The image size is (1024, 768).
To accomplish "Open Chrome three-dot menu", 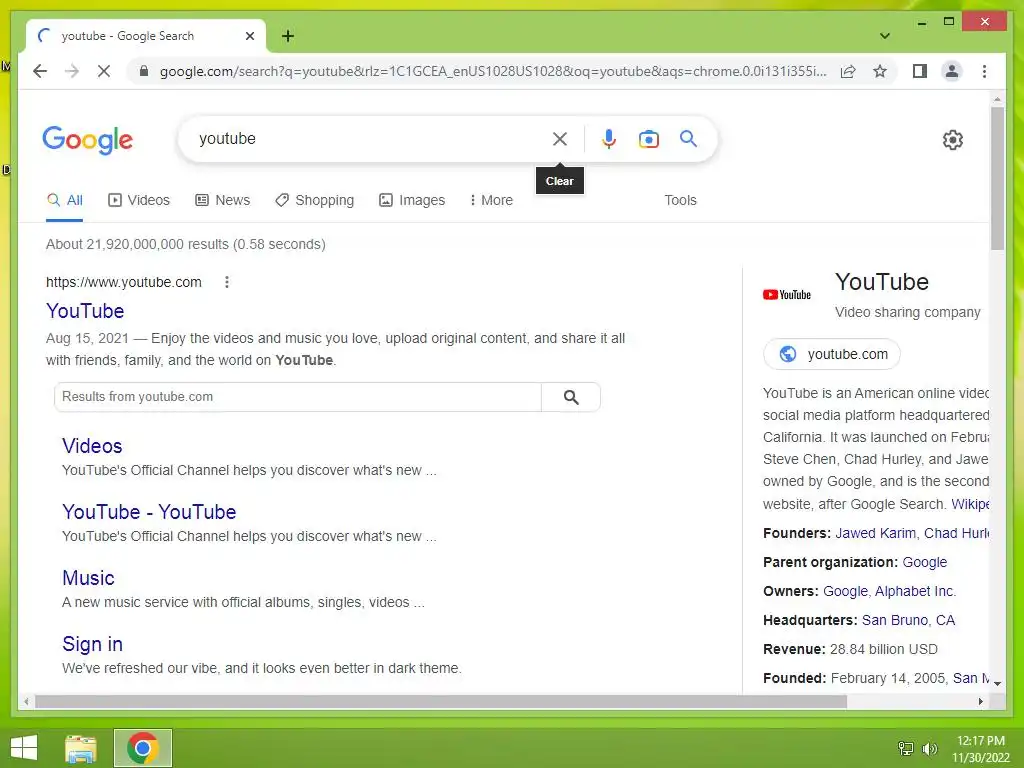I will (984, 71).
